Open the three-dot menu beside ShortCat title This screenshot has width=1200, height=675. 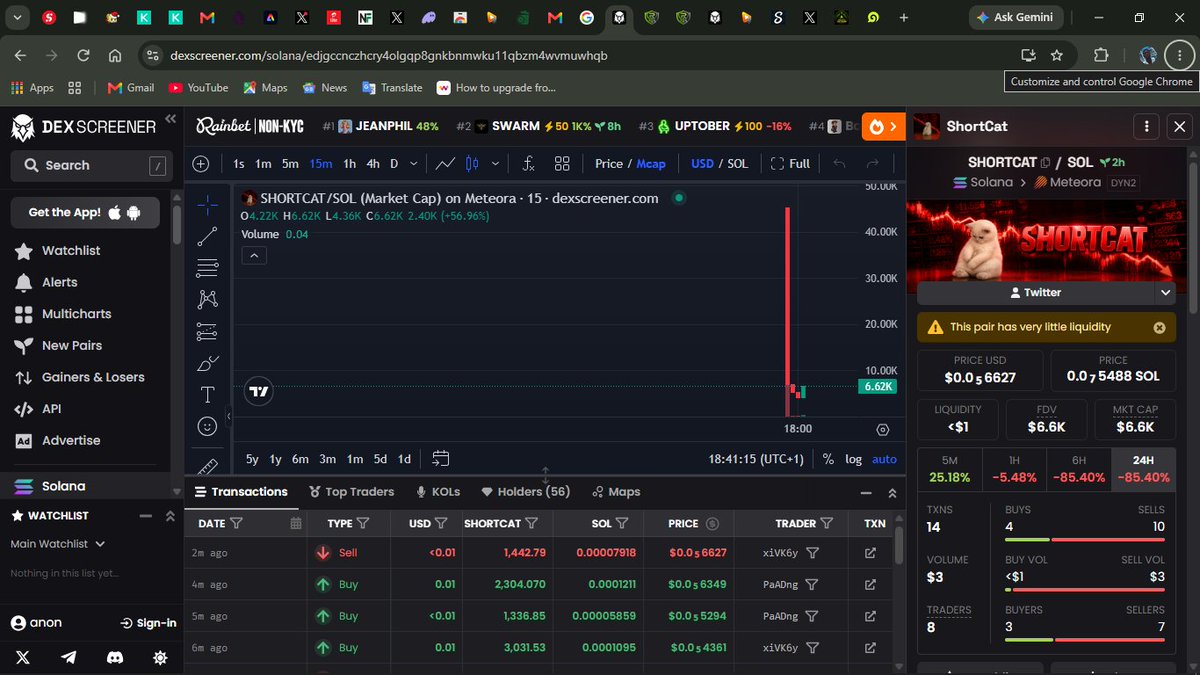1146,127
